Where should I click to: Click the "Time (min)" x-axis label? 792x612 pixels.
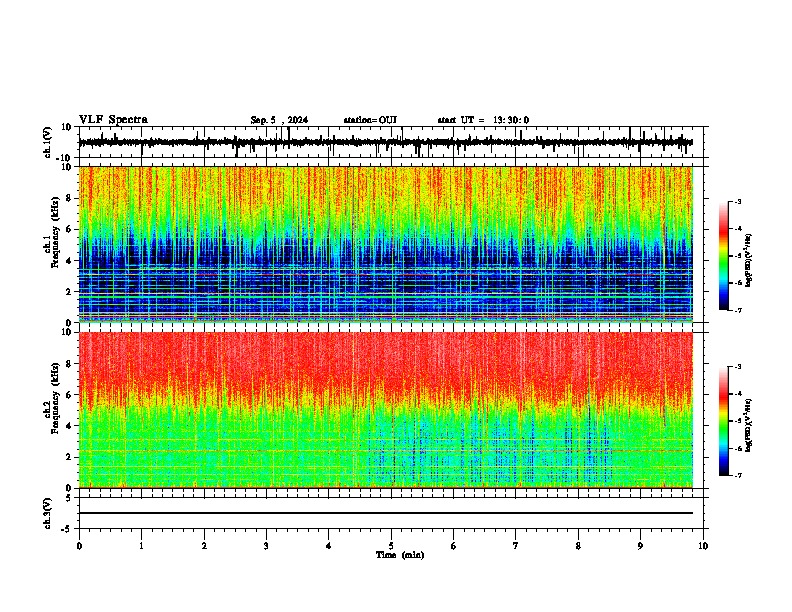click(x=400, y=555)
